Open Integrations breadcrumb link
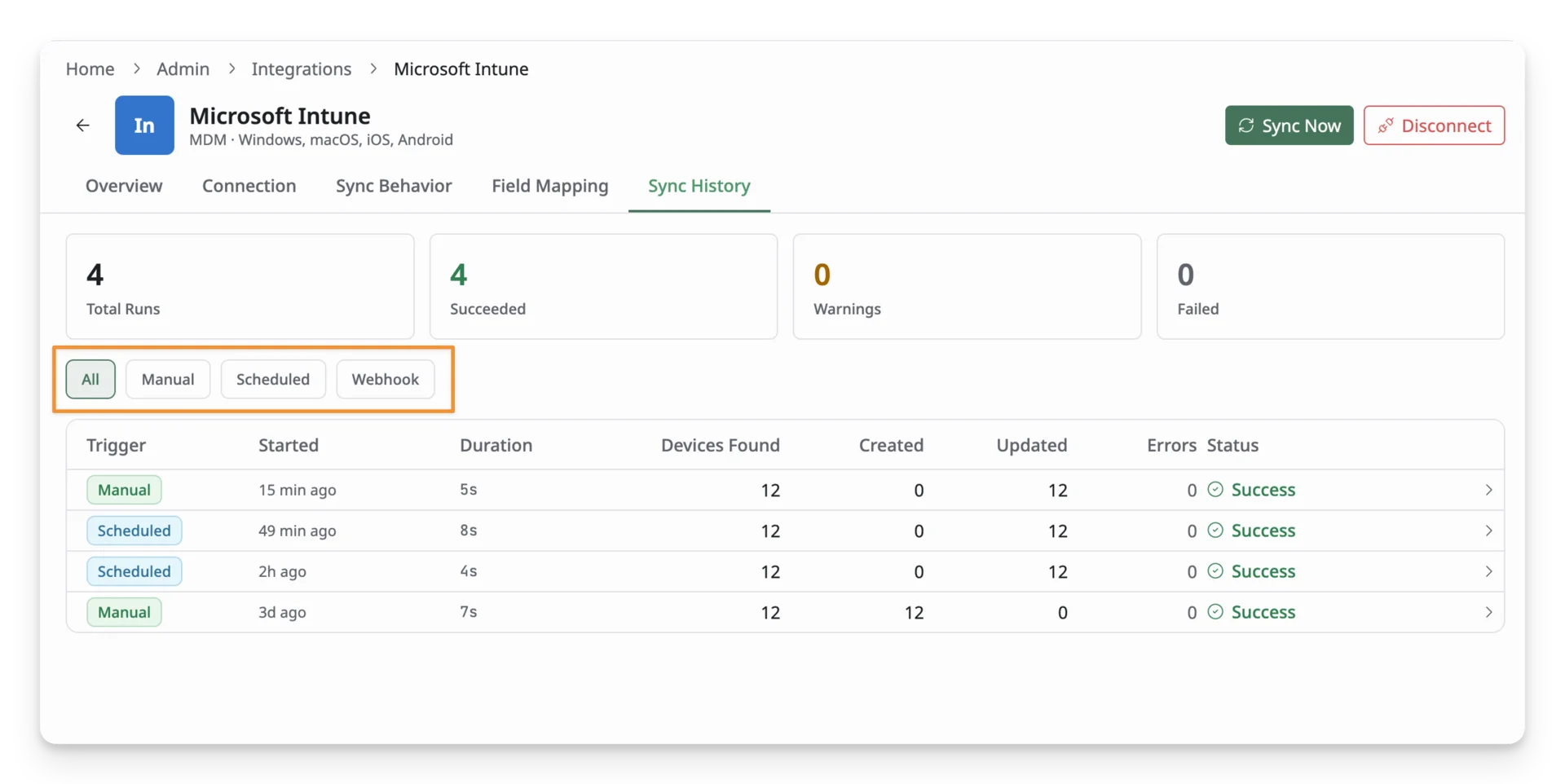 click(302, 68)
